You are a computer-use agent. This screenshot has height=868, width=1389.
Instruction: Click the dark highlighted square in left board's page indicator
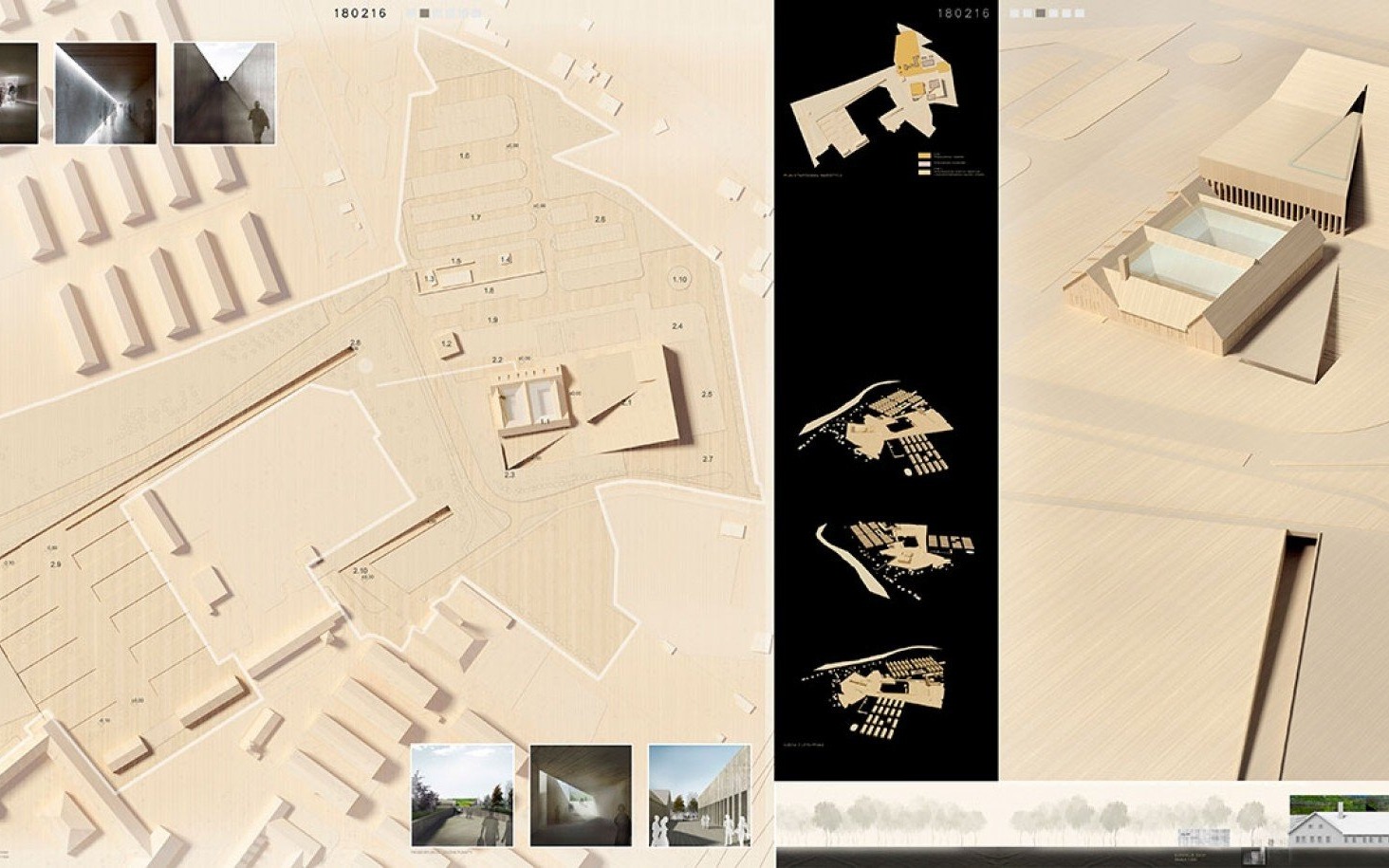tap(424, 13)
